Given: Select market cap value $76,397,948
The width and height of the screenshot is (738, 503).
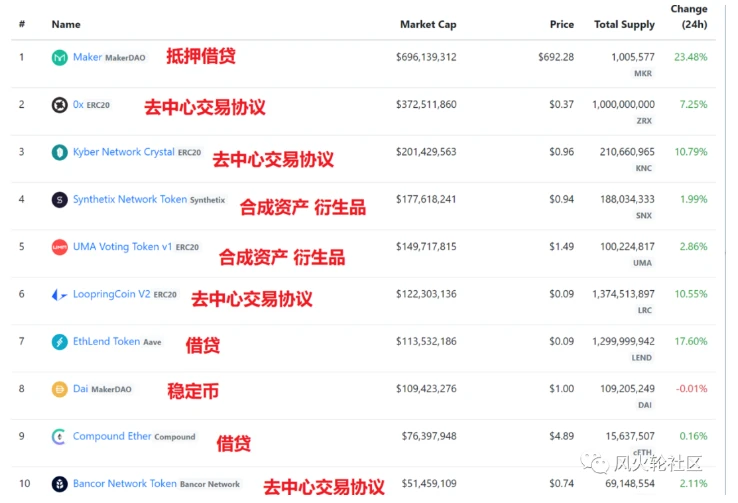Looking at the screenshot, I should (429, 436).
